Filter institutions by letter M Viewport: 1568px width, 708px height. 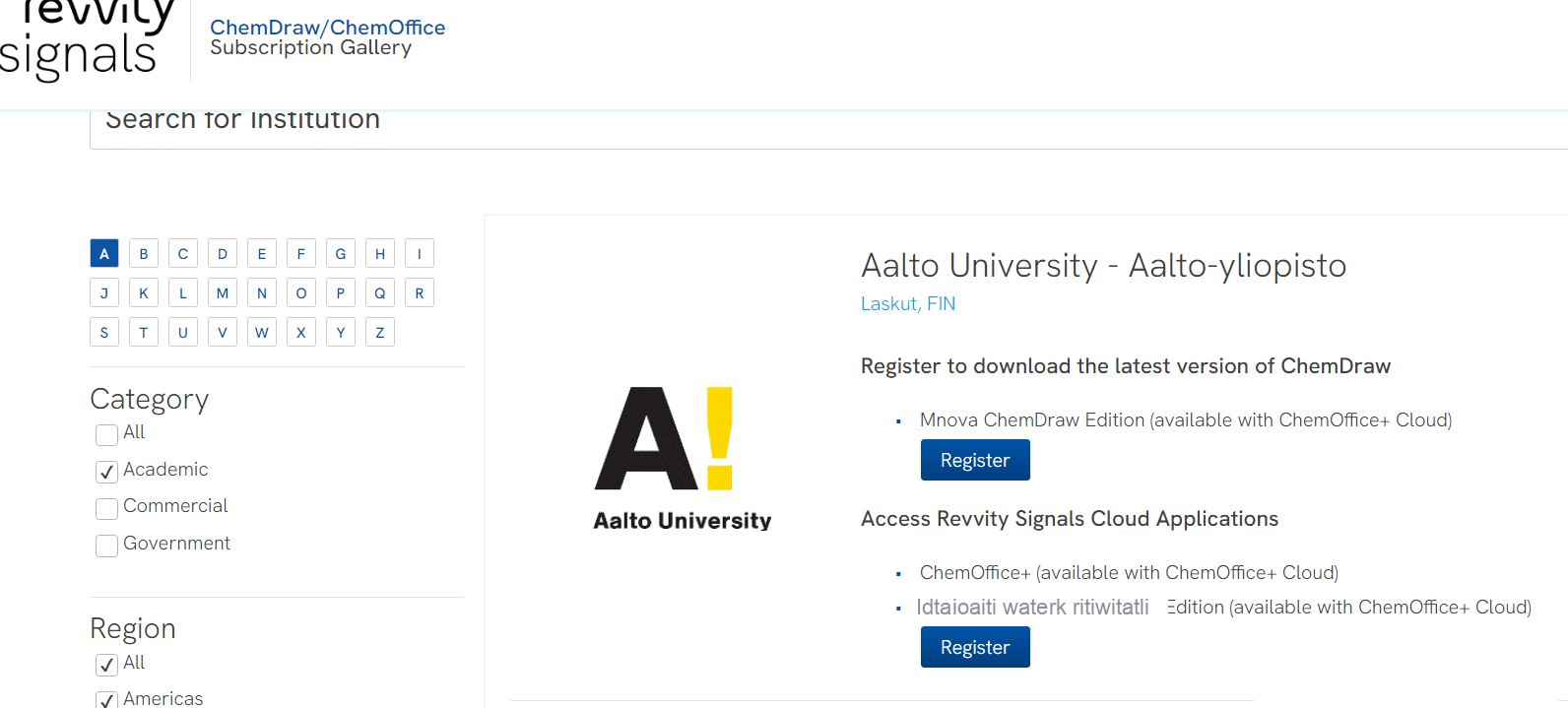click(x=223, y=293)
